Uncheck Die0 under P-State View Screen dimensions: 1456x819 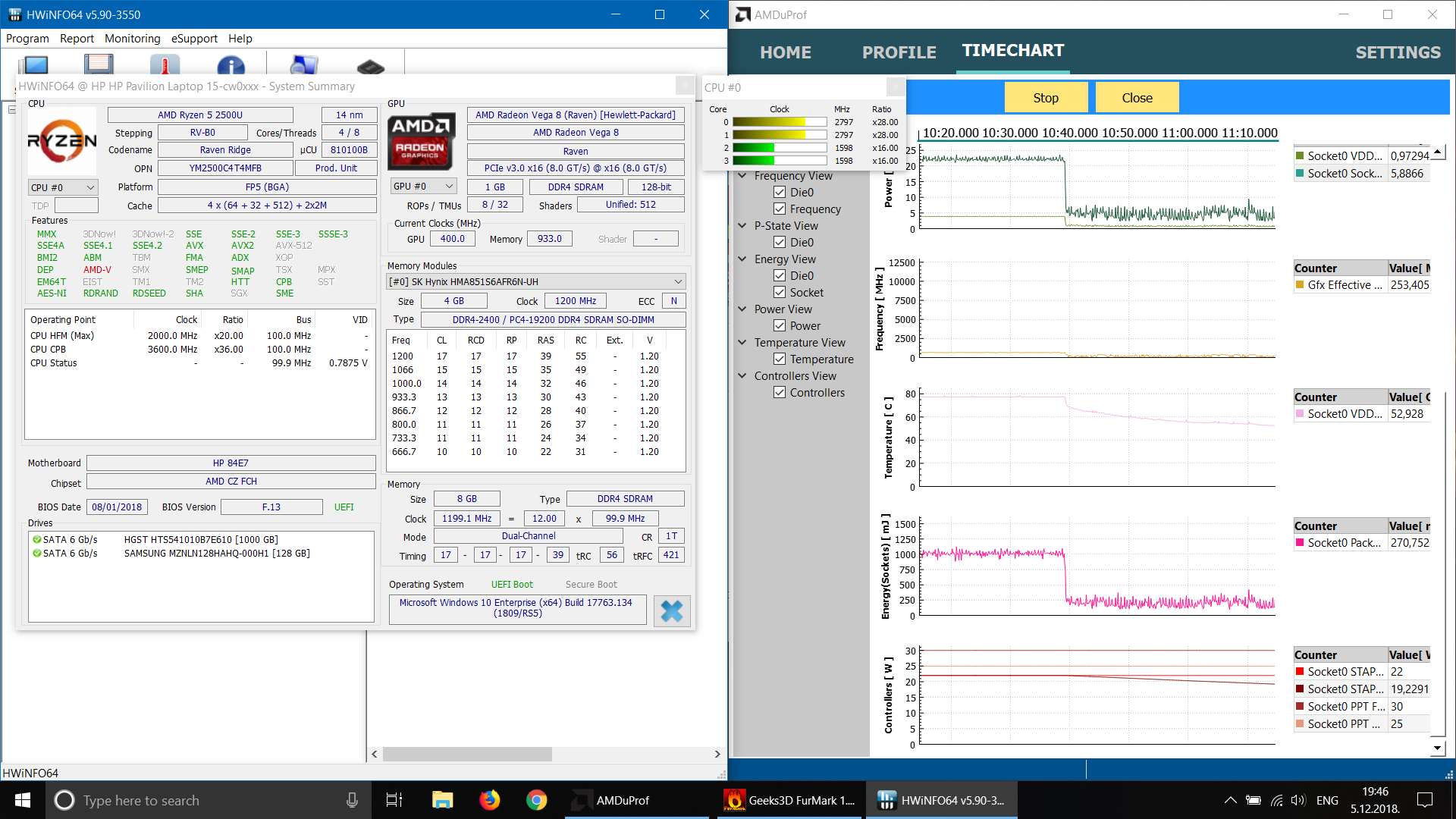click(779, 243)
